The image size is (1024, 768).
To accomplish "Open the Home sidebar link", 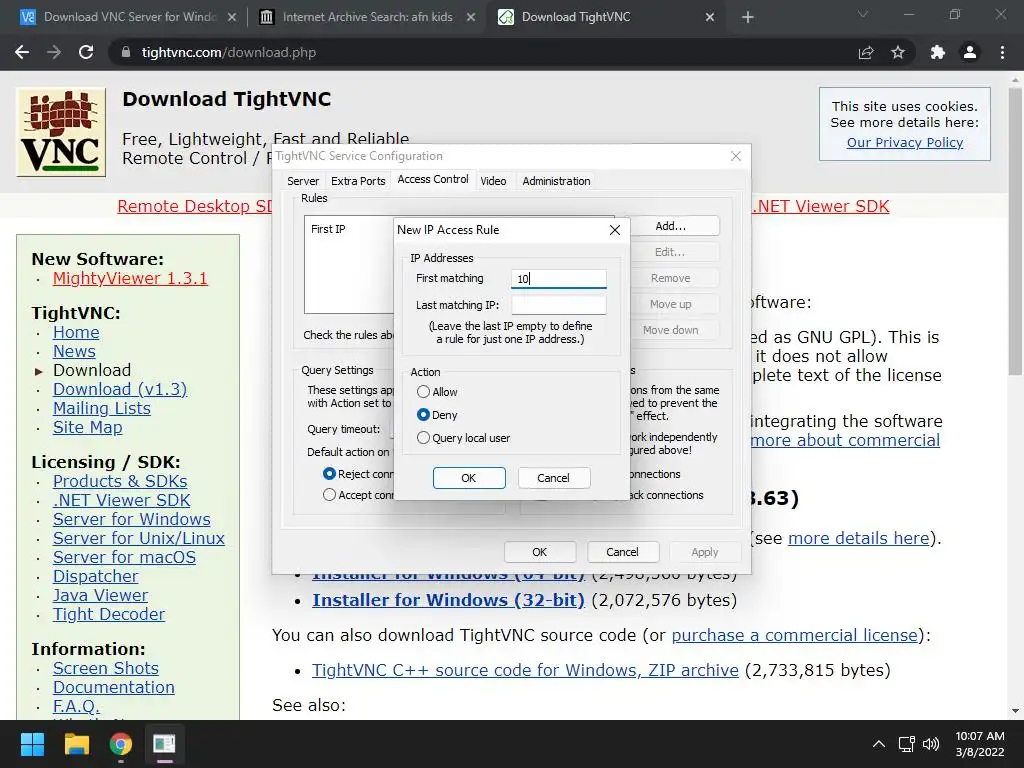I will click(x=76, y=332).
